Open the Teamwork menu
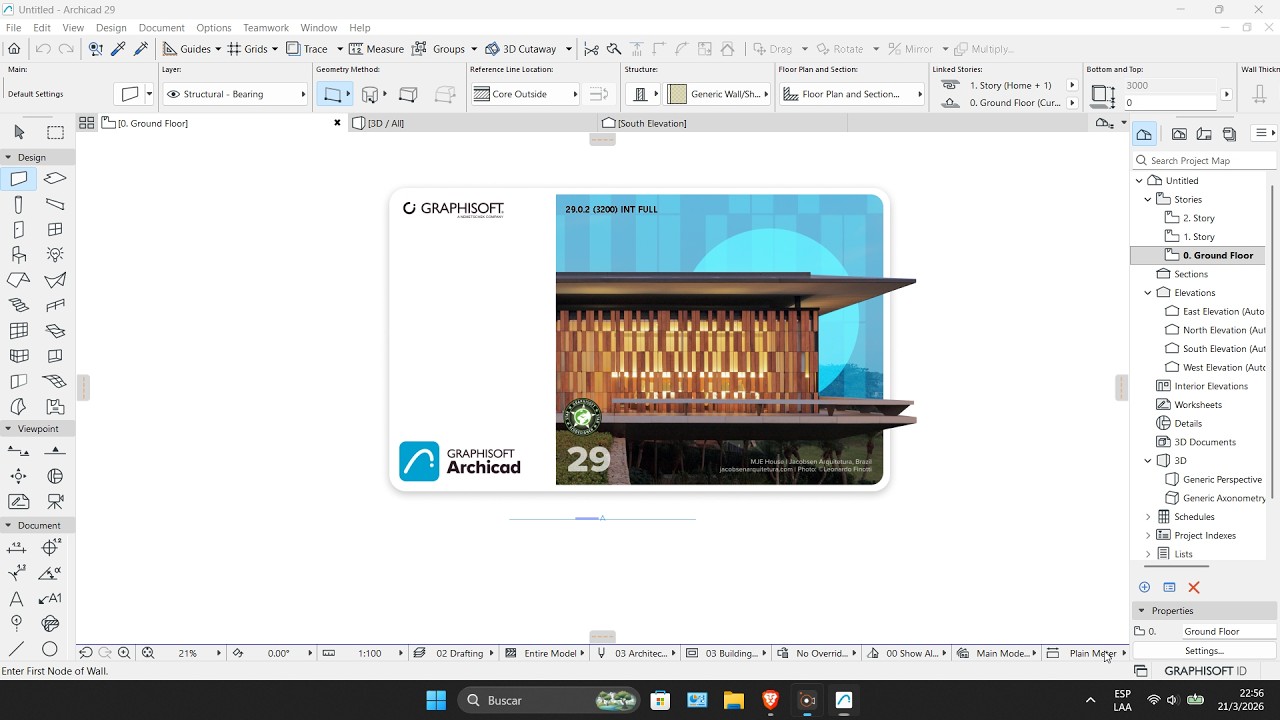 pos(266,27)
